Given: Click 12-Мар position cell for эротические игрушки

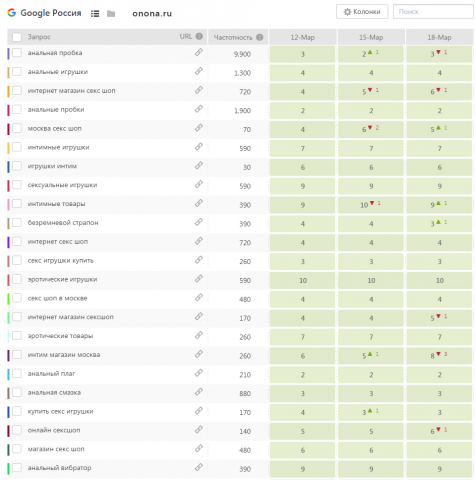Looking at the screenshot, I should coord(303,280).
